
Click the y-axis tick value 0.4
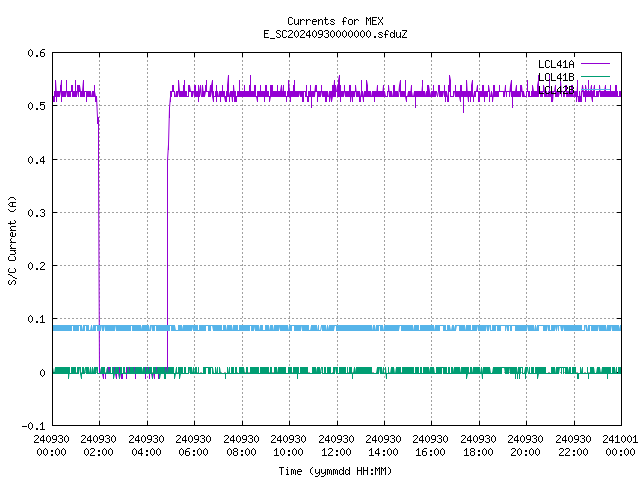click(36, 160)
